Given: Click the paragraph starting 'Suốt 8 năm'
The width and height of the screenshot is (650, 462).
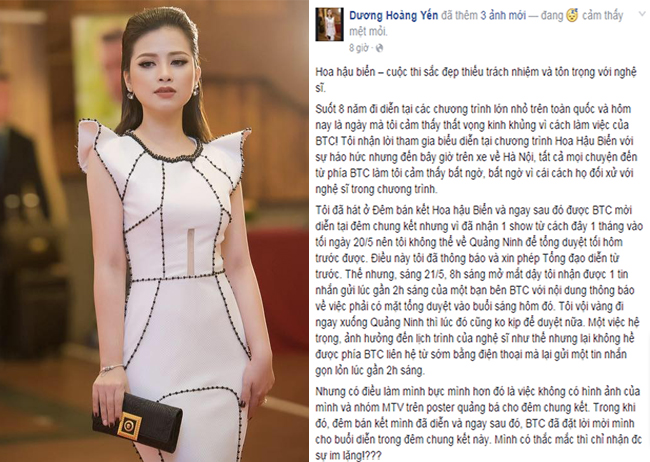Looking at the screenshot, I should click(x=476, y=149).
